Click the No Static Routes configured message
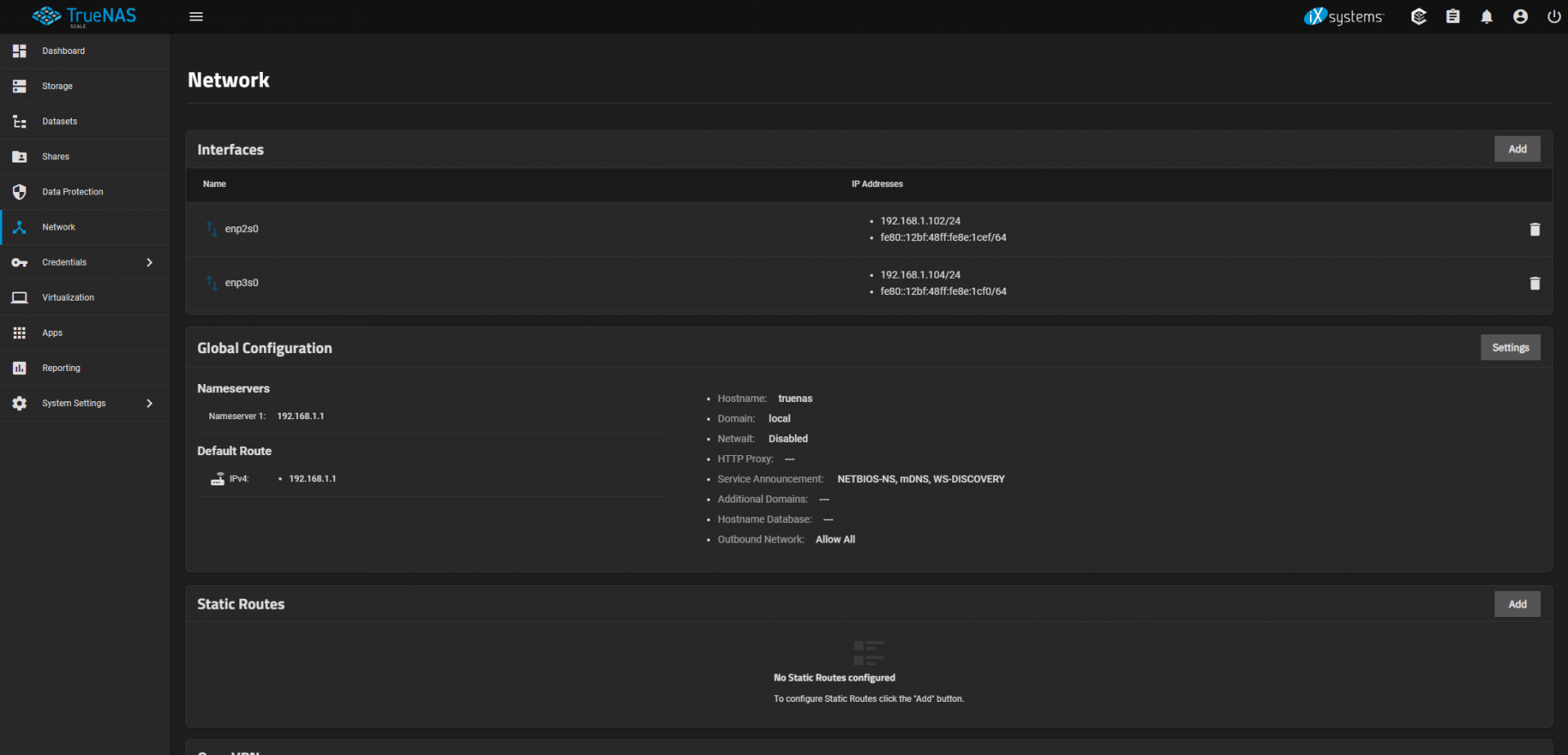The height and width of the screenshot is (755, 1568). [835, 678]
